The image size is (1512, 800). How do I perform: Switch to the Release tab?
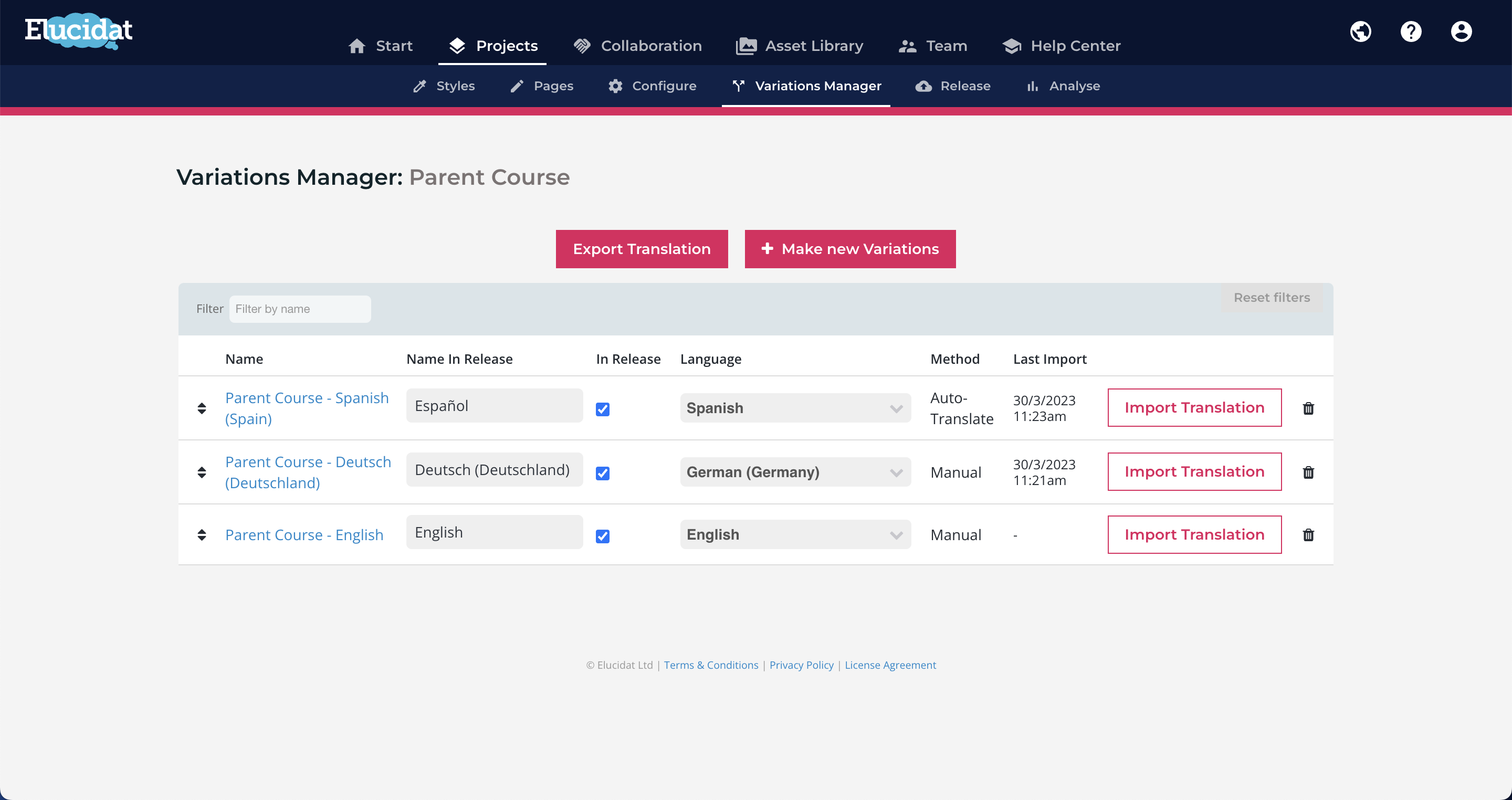(953, 86)
